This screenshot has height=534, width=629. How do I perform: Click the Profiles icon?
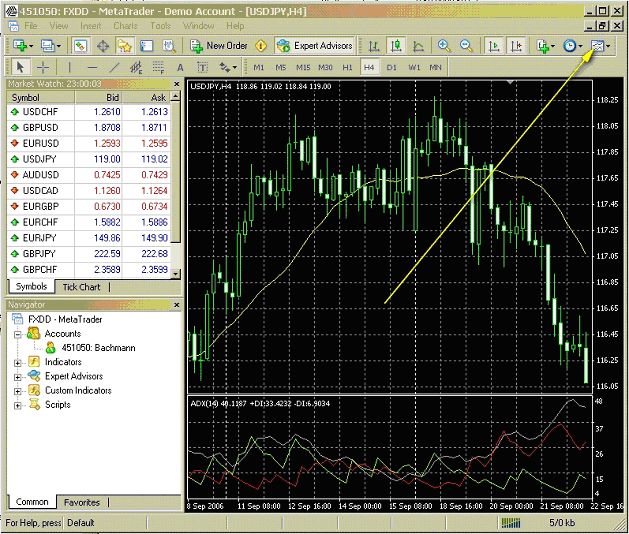point(48,46)
